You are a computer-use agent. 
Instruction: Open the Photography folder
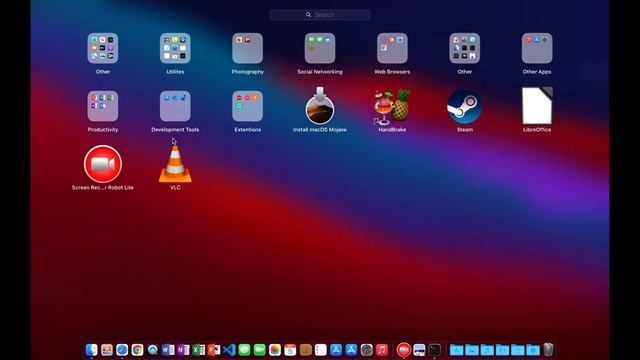tap(247, 49)
